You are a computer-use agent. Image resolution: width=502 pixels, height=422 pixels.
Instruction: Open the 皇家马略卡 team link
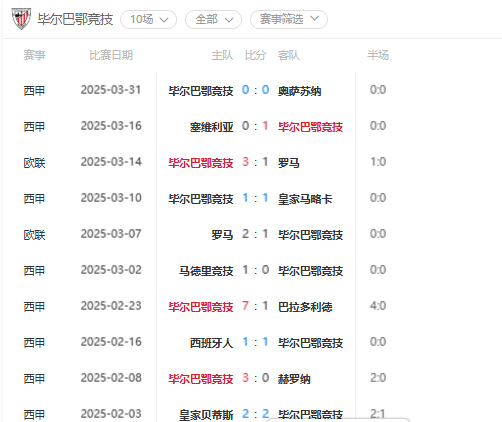point(305,199)
